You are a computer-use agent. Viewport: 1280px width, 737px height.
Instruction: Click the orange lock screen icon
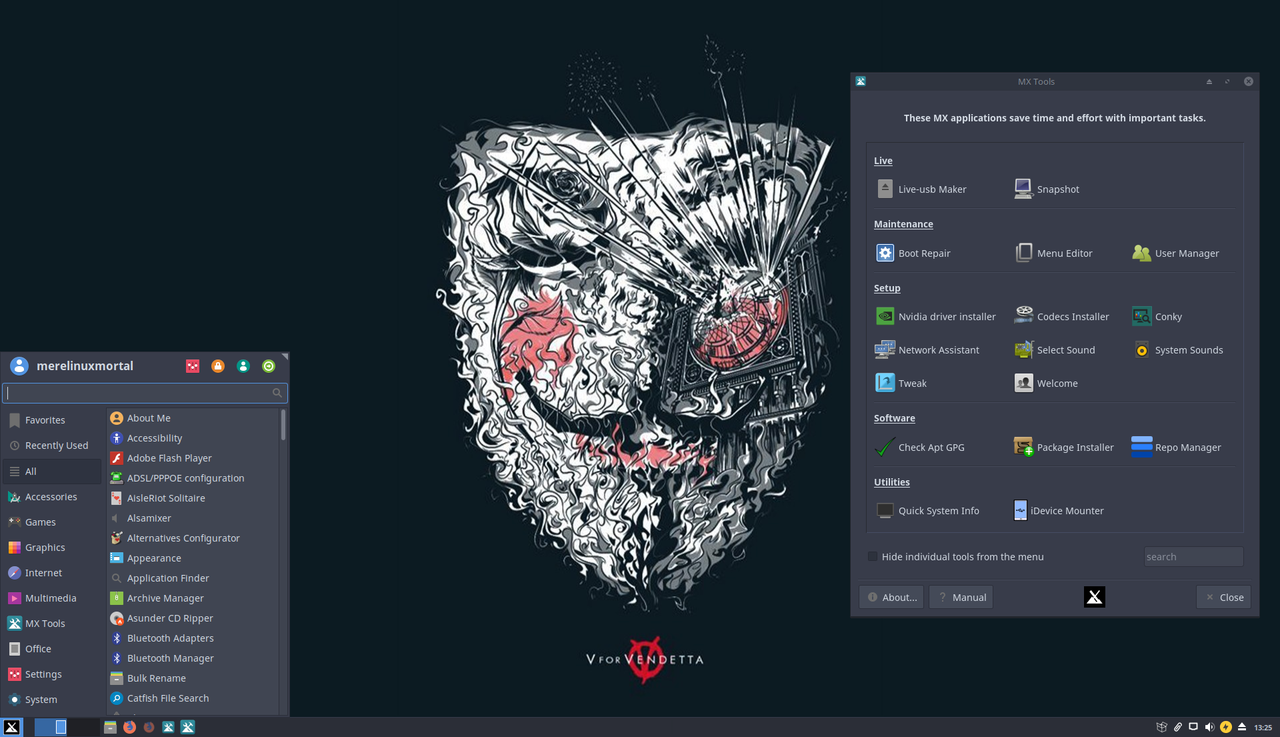218,366
